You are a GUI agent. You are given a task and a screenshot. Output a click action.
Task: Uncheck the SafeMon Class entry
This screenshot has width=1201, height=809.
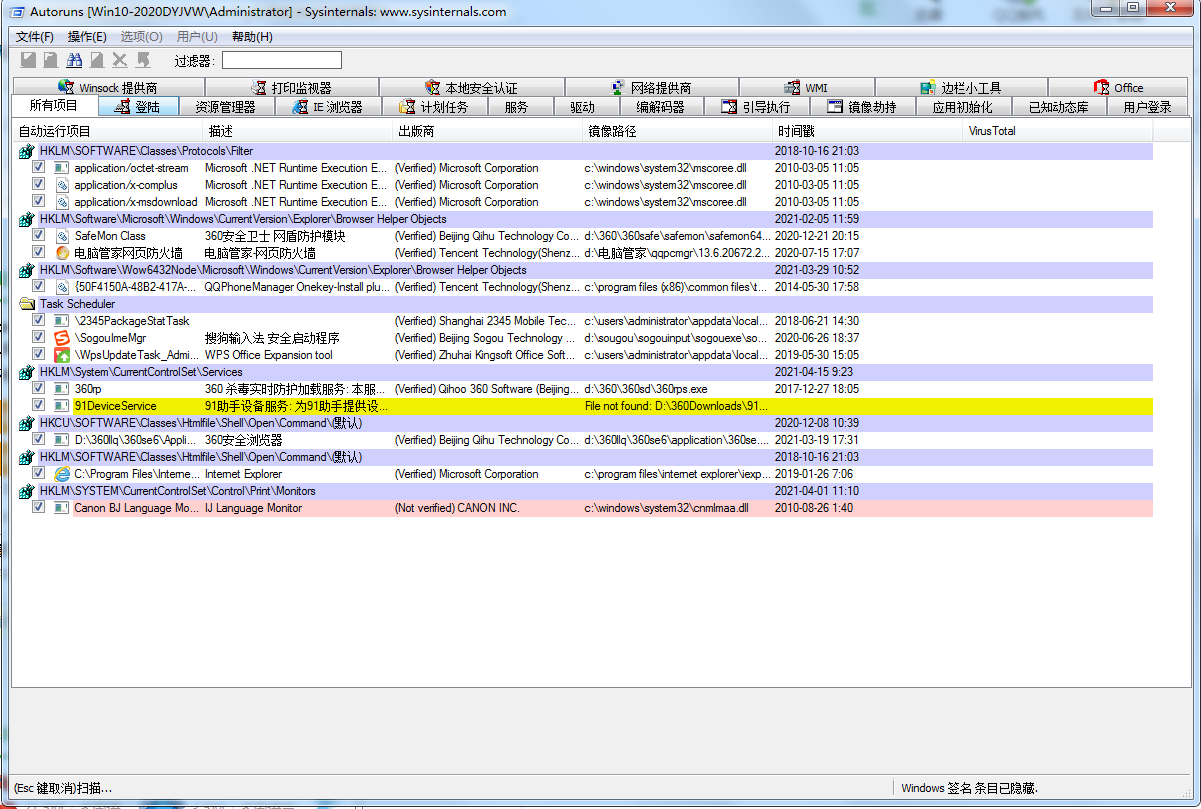(x=38, y=236)
